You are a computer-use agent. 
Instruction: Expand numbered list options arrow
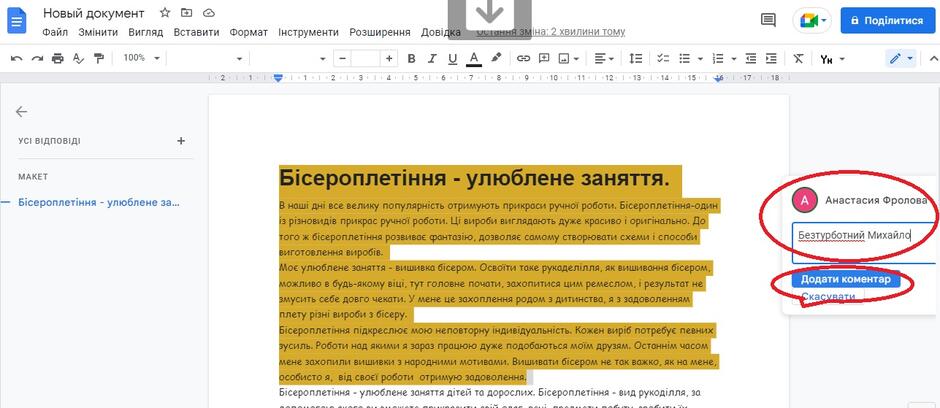coord(734,59)
